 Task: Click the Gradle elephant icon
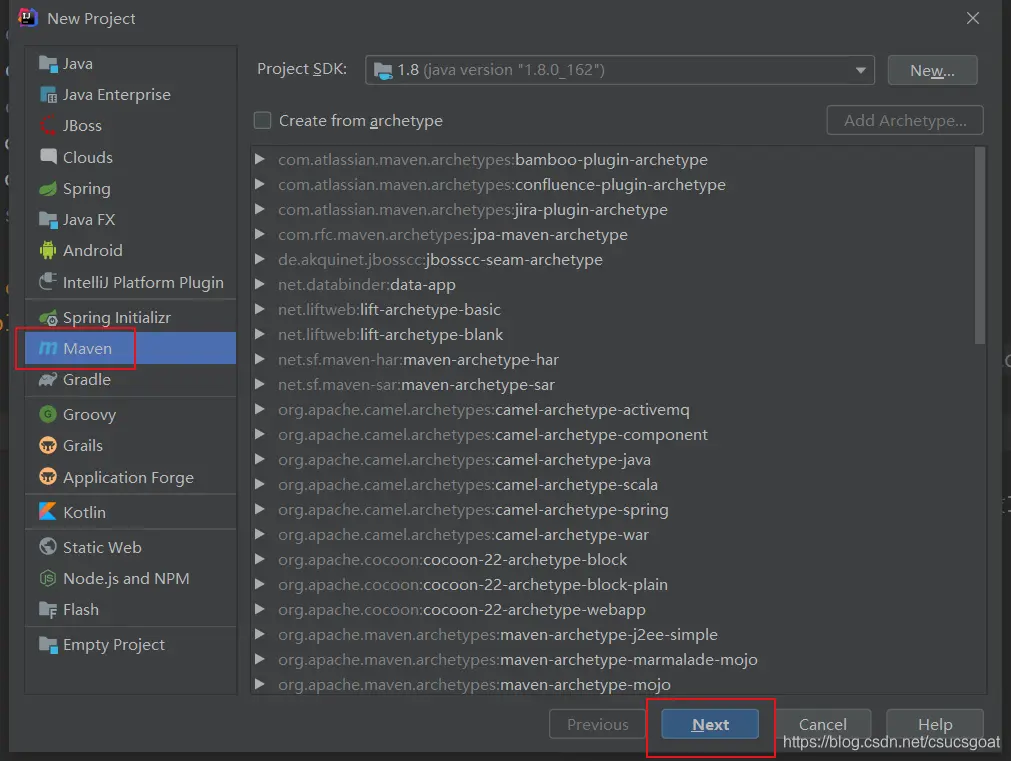[x=47, y=380]
